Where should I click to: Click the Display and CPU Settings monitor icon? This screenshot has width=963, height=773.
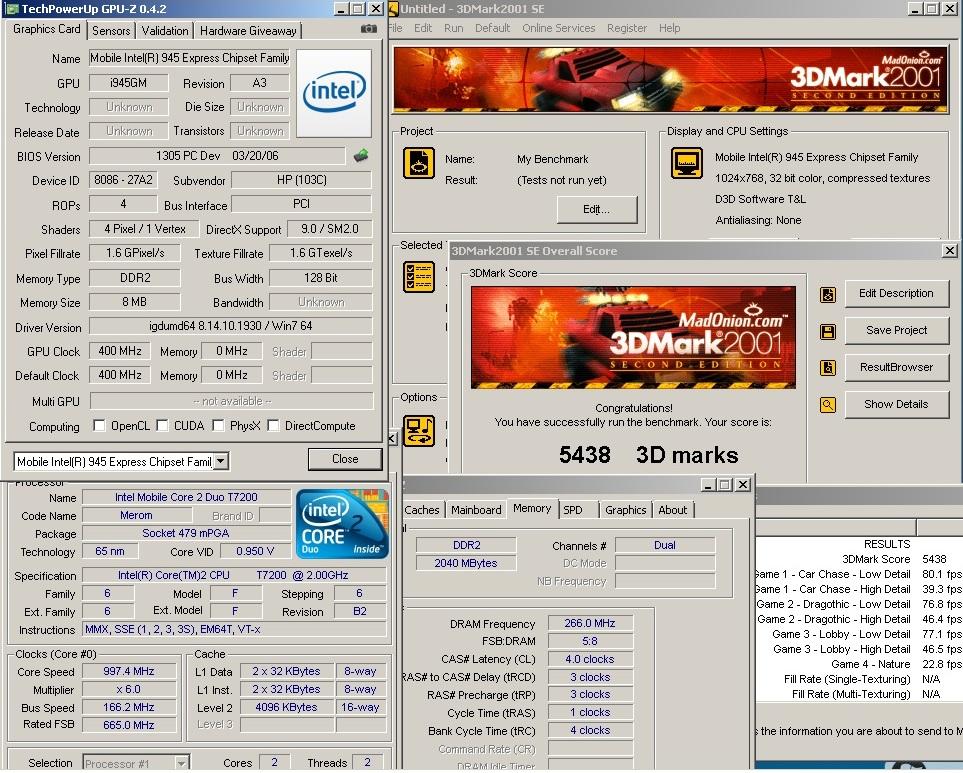(687, 163)
